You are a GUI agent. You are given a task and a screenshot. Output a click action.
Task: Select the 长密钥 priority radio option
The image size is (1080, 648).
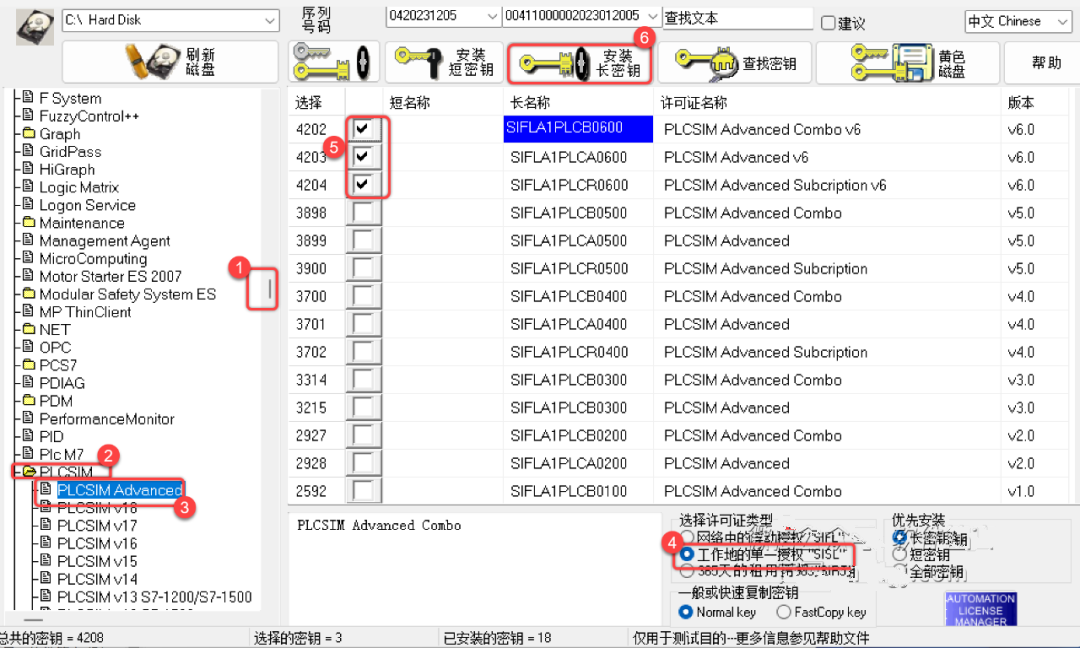pyautogui.click(x=899, y=537)
